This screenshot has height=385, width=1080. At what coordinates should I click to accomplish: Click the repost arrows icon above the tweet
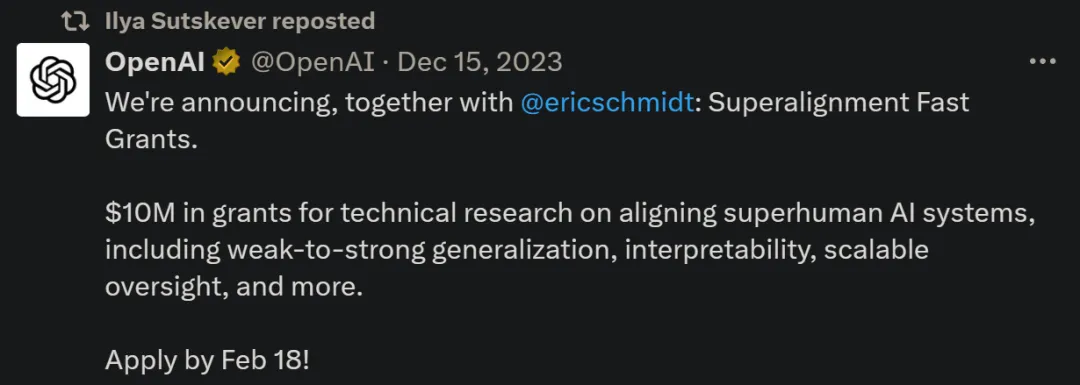tap(75, 21)
